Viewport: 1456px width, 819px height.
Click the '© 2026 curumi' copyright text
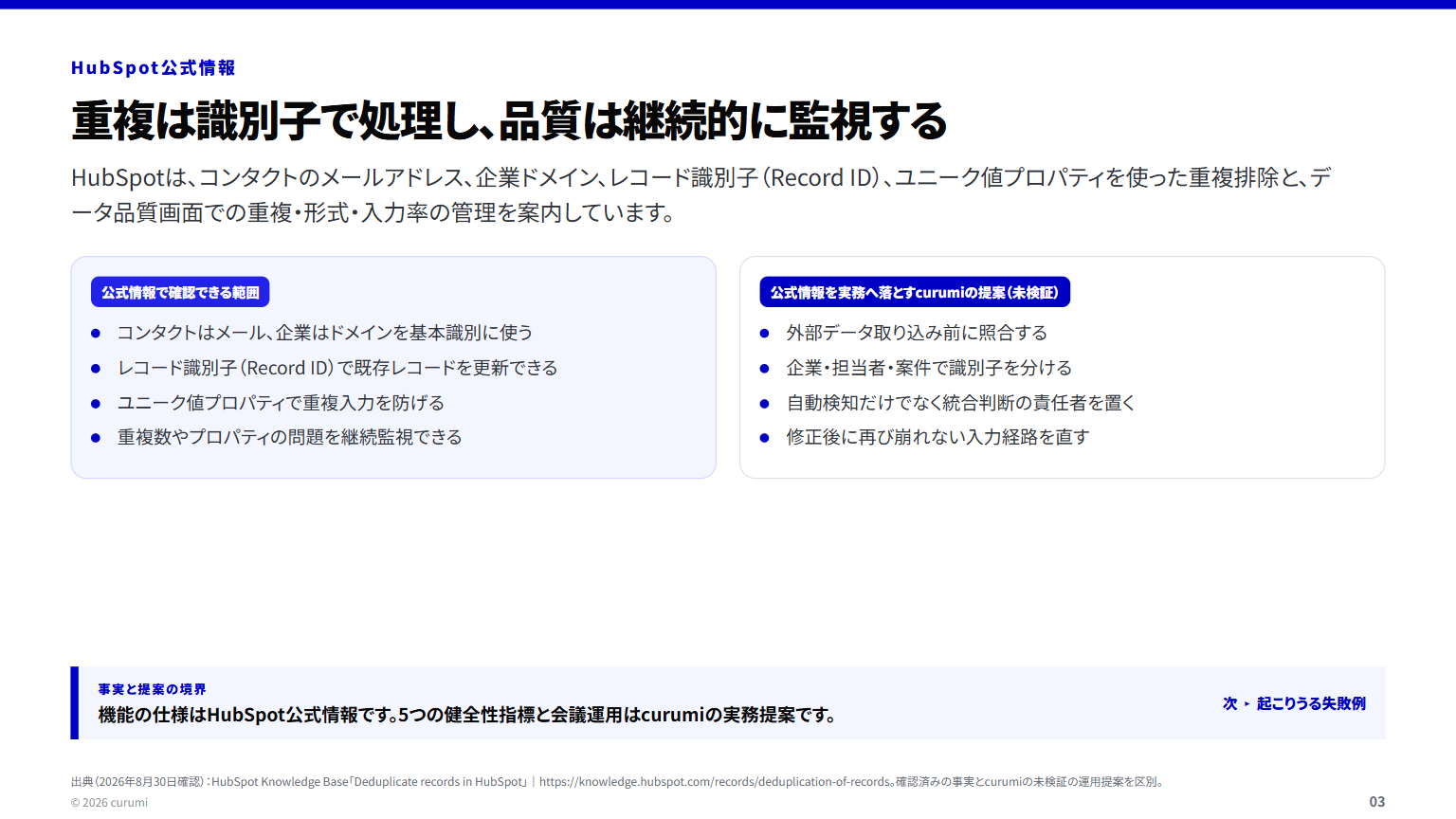coord(109,803)
